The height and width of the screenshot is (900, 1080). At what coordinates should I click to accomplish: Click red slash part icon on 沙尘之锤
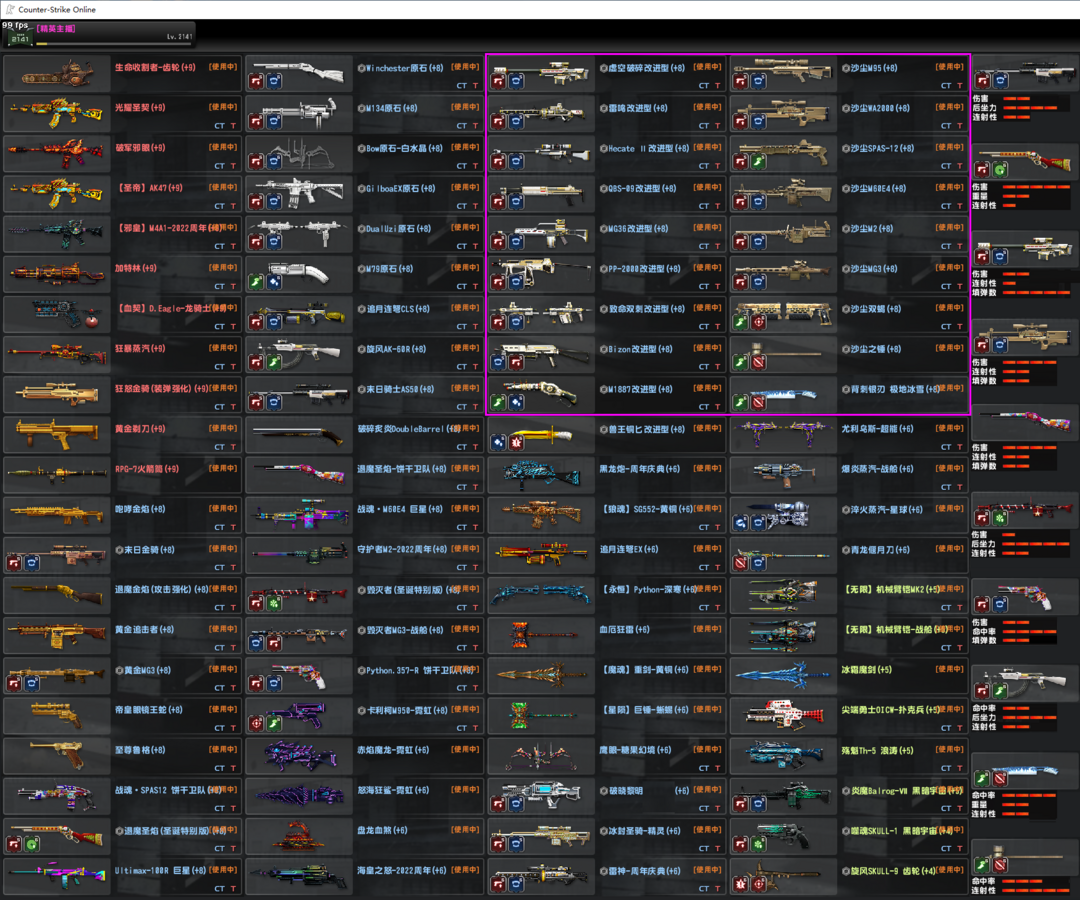(x=758, y=362)
